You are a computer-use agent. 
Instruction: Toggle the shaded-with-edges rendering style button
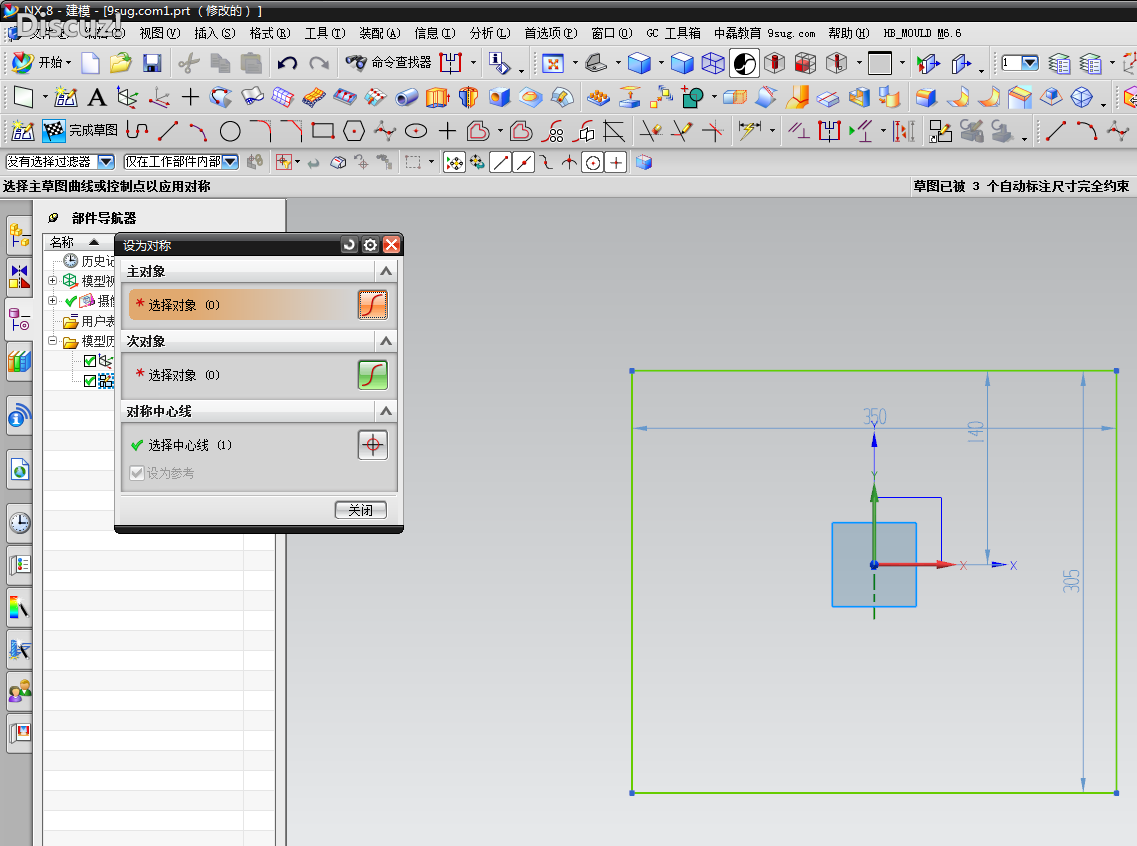click(639, 64)
